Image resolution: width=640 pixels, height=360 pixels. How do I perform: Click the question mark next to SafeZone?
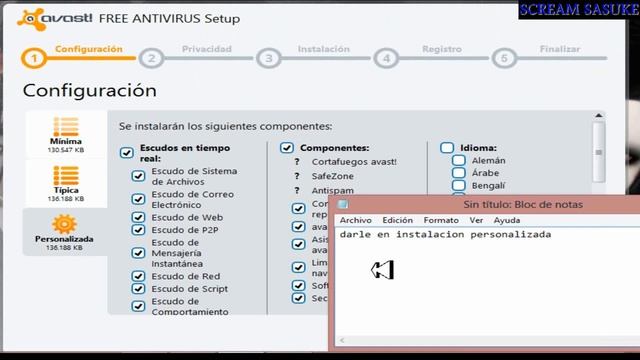point(297,176)
